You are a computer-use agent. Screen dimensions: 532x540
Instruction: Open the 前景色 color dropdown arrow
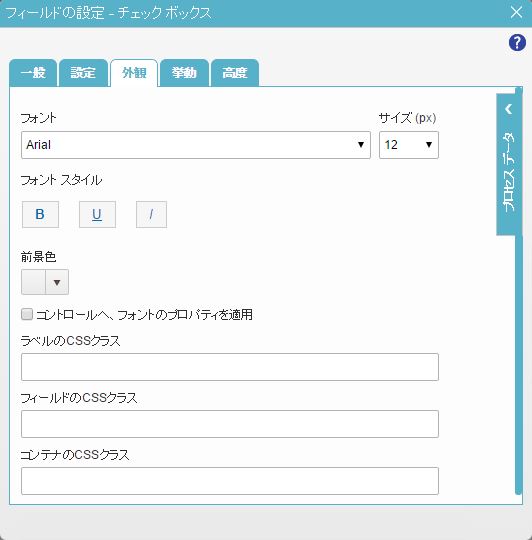click(x=57, y=282)
